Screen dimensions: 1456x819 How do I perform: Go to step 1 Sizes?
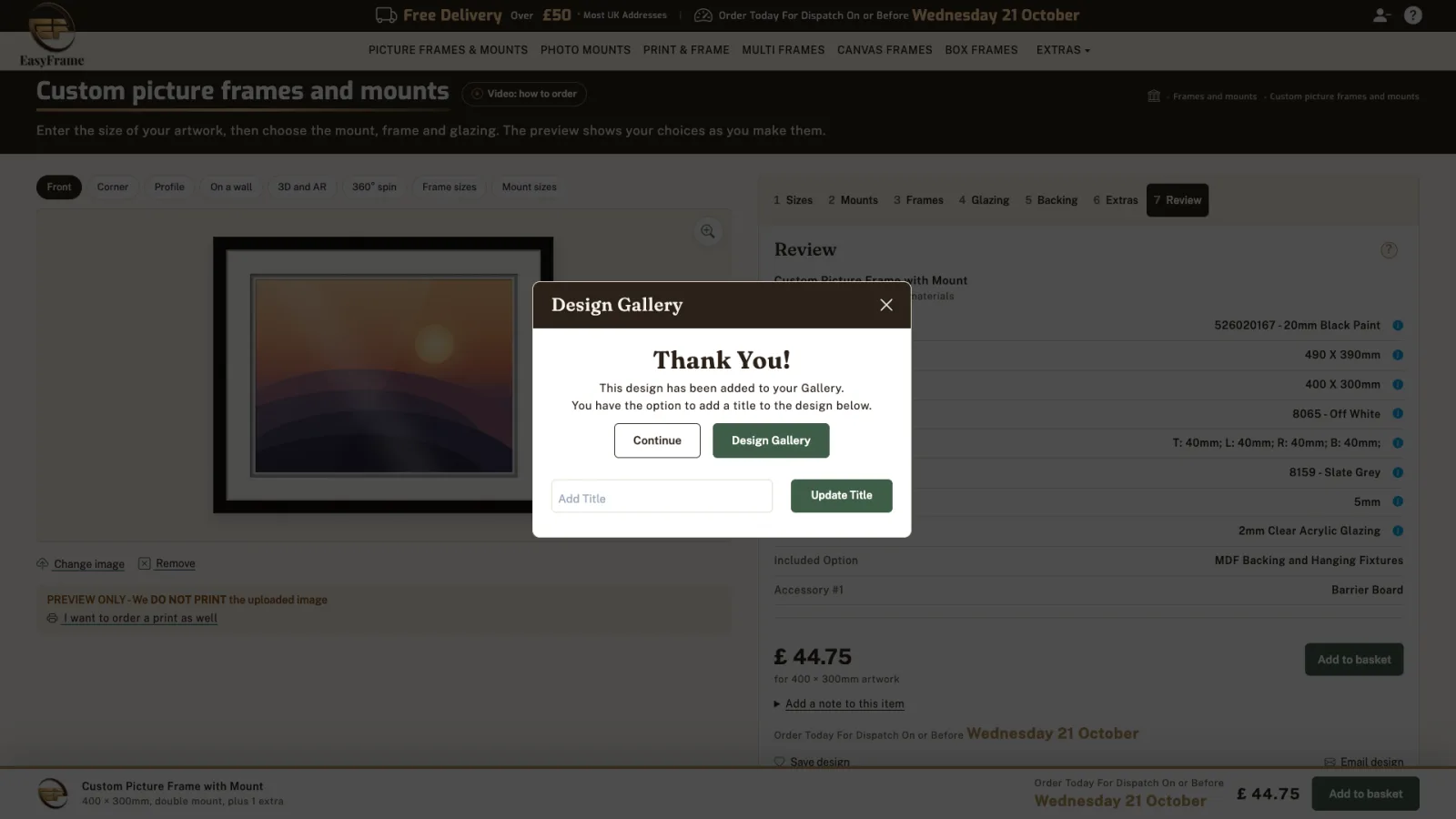point(793,200)
